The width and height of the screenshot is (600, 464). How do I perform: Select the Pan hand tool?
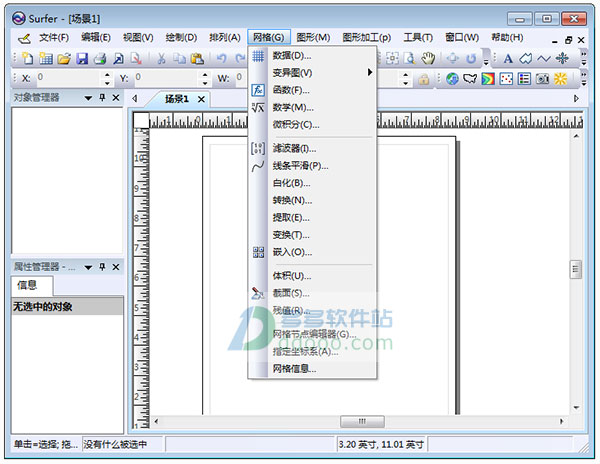click(x=428, y=59)
